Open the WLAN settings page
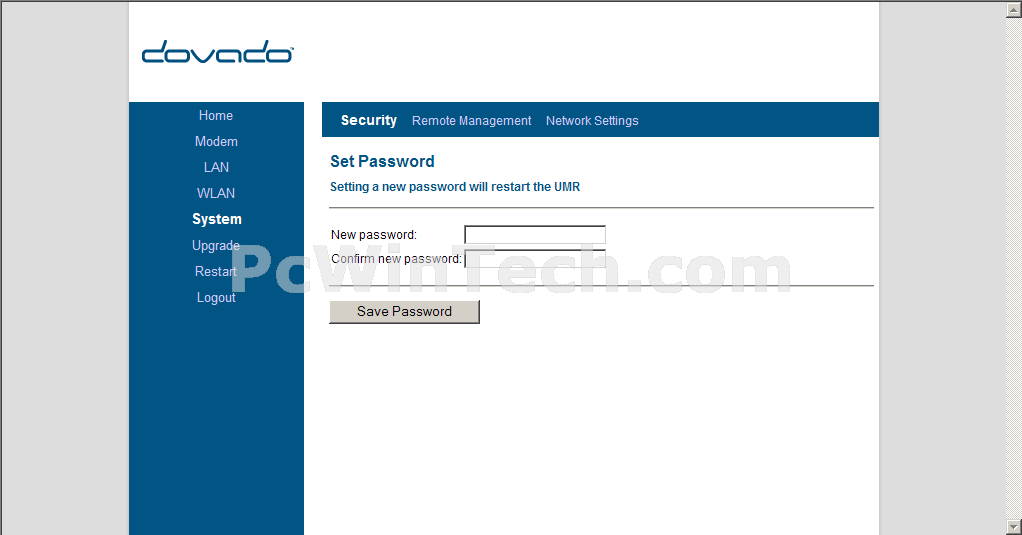Screen dimensions: 1022x535 [216, 194]
